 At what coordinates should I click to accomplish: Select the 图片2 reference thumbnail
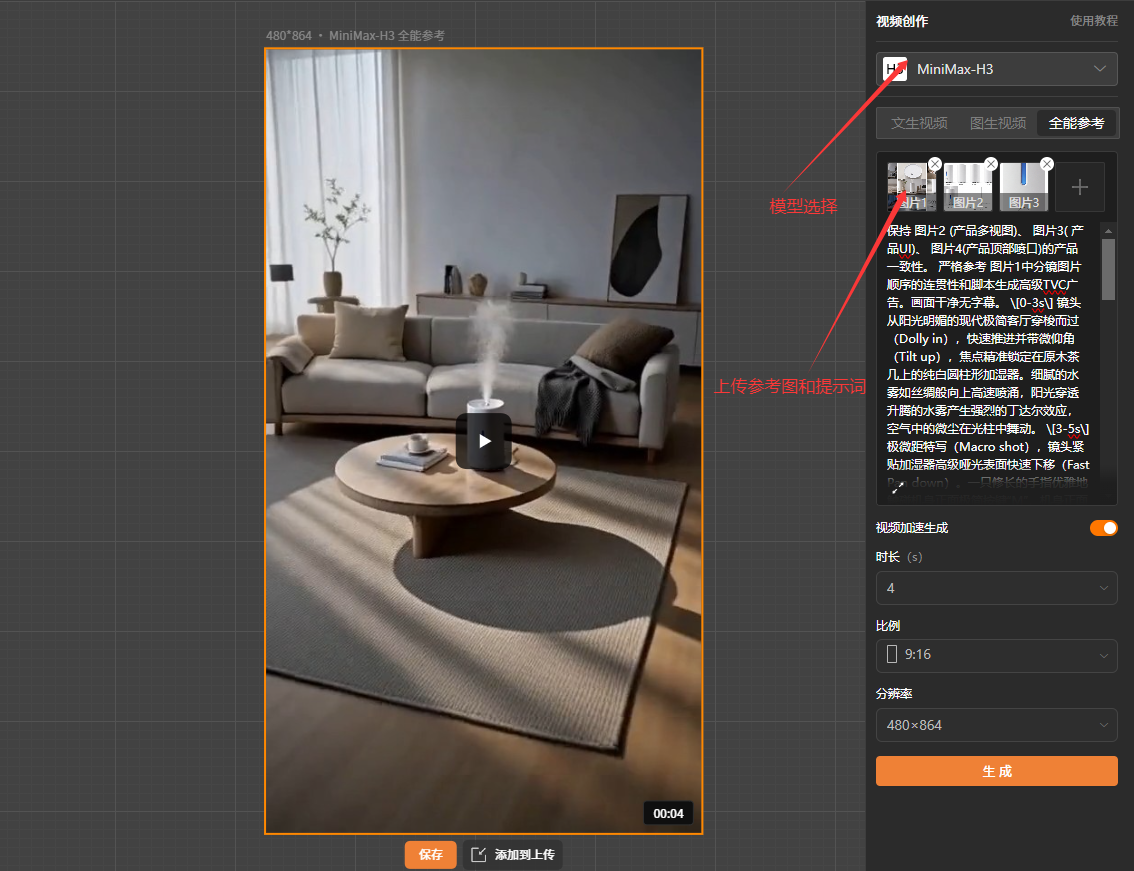click(968, 187)
